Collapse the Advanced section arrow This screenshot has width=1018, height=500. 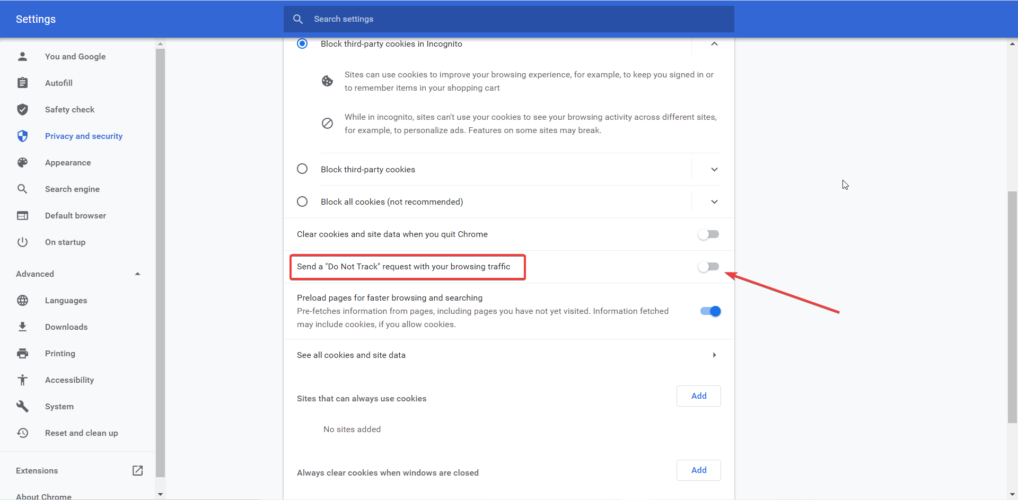click(137, 274)
